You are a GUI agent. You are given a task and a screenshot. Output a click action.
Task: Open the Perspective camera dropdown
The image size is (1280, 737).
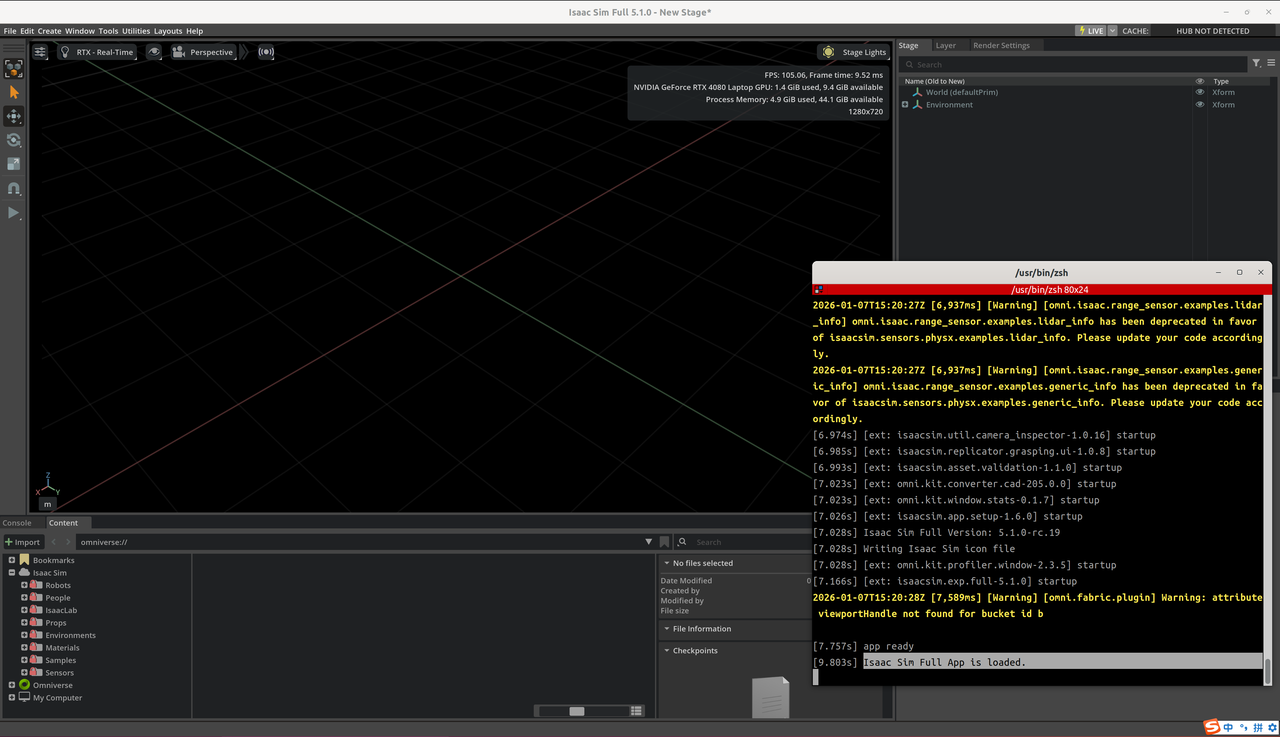[x=202, y=52]
